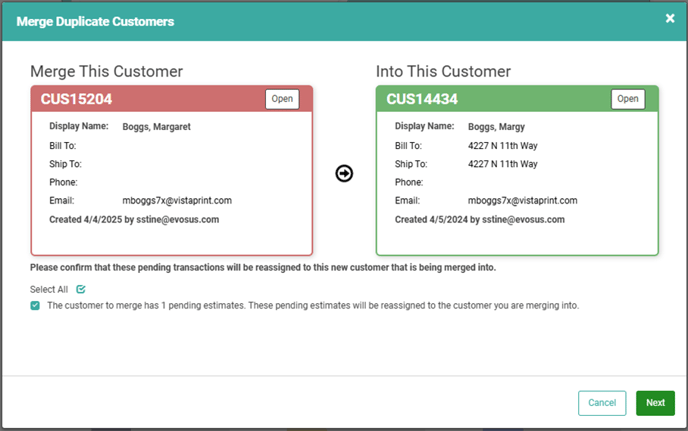Click the Ship To address 4227 N 11th Way
Screen dimensions: 688x431
click(502, 164)
